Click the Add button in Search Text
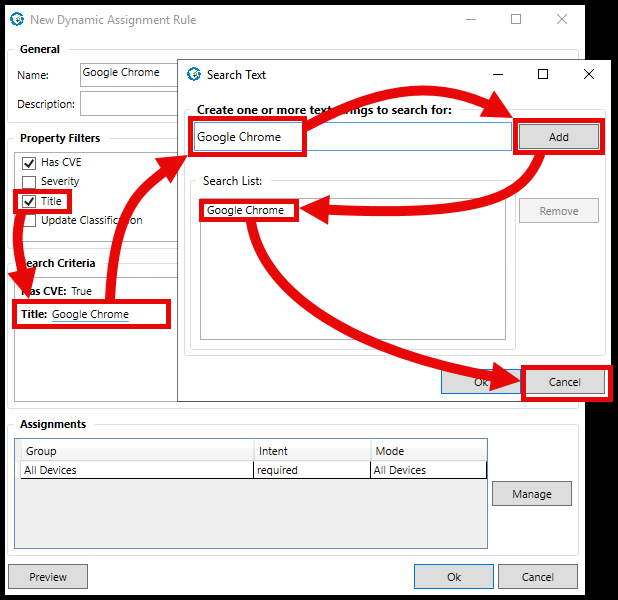The image size is (618, 600). [558, 137]
